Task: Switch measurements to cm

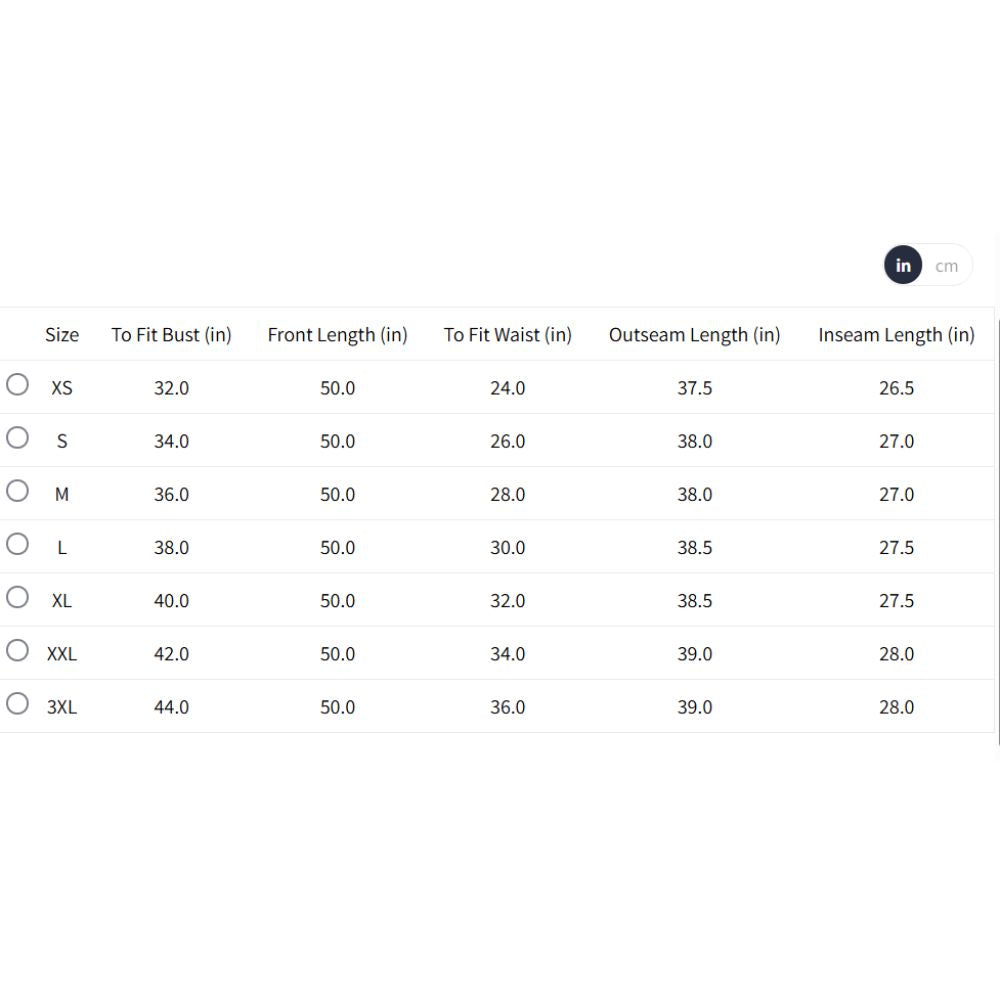Action: (946, 266)
